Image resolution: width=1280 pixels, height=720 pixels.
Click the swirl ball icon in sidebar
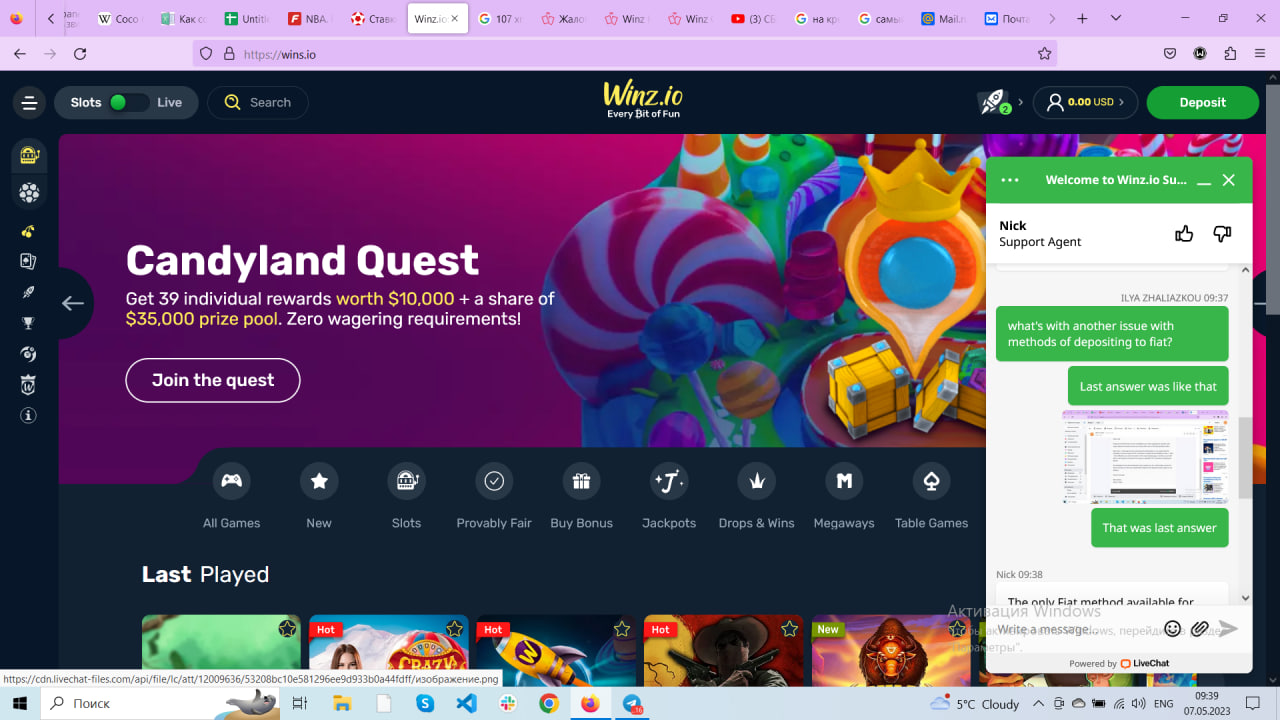pyautogui.click(x=29, y=354)
